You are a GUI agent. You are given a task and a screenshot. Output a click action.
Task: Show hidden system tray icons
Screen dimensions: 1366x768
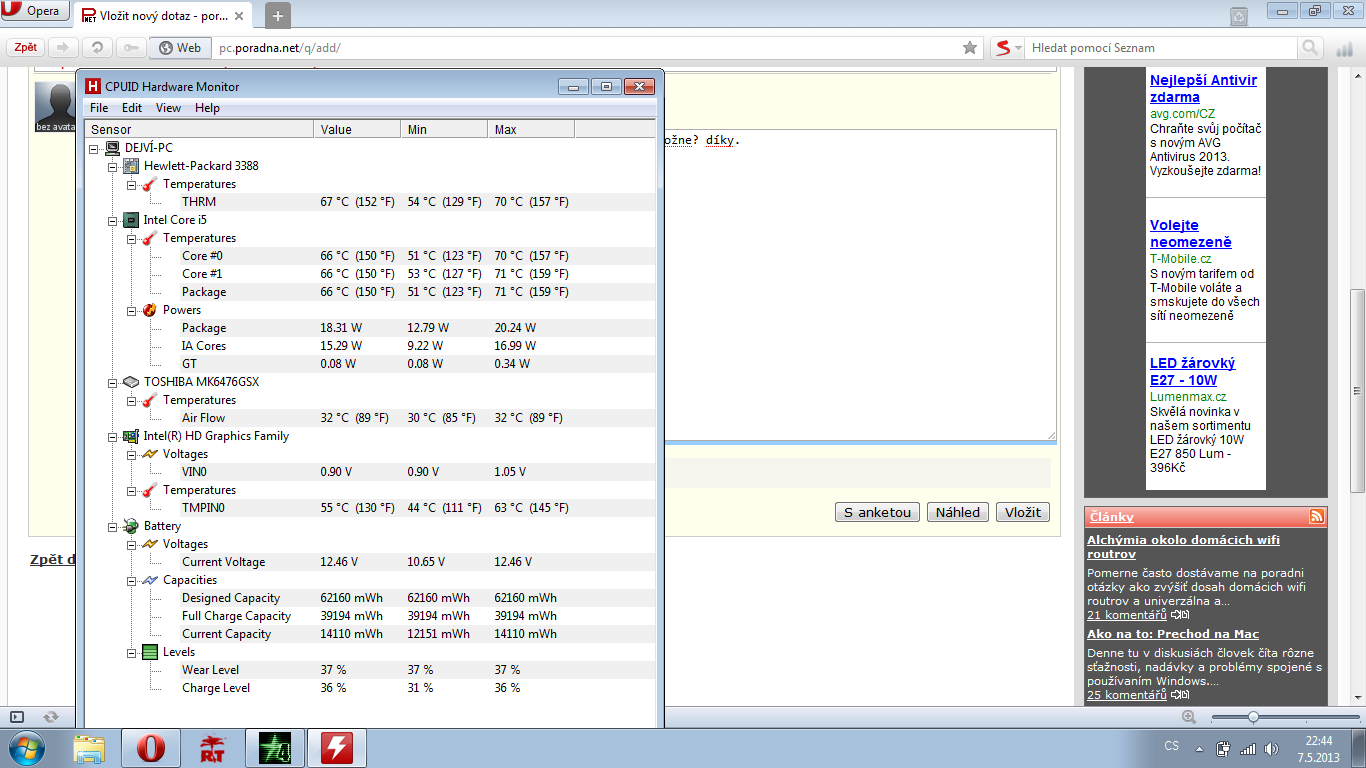coord(1200,748)
